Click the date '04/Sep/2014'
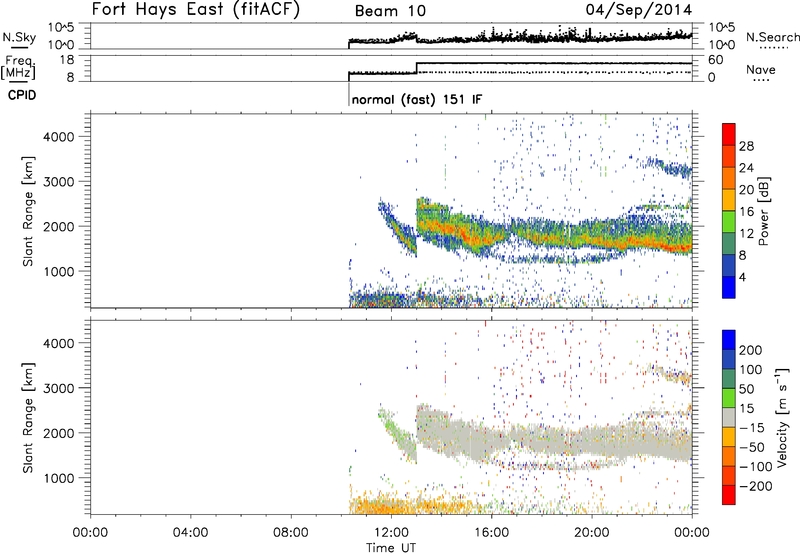 (639, 10)
